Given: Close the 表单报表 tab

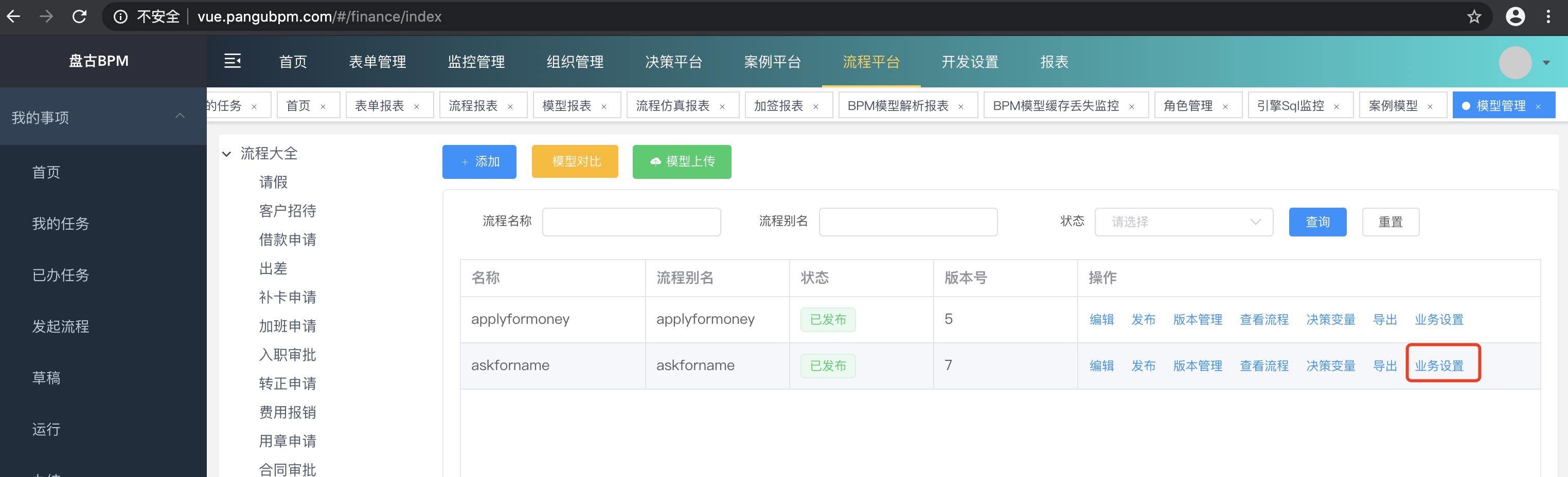Looking at the screenshot, I should [x=416, y=107].
